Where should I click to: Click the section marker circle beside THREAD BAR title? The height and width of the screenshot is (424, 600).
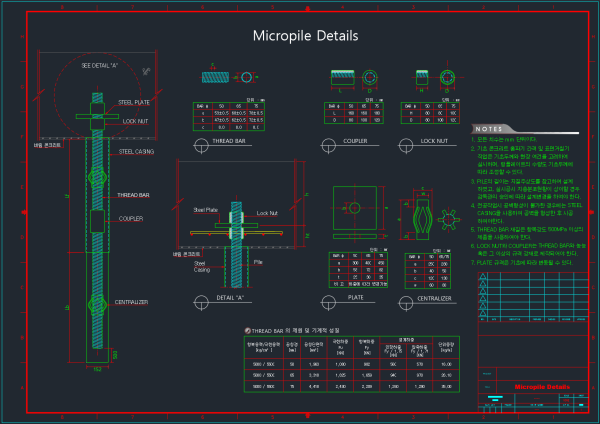[x=201, y=145]
